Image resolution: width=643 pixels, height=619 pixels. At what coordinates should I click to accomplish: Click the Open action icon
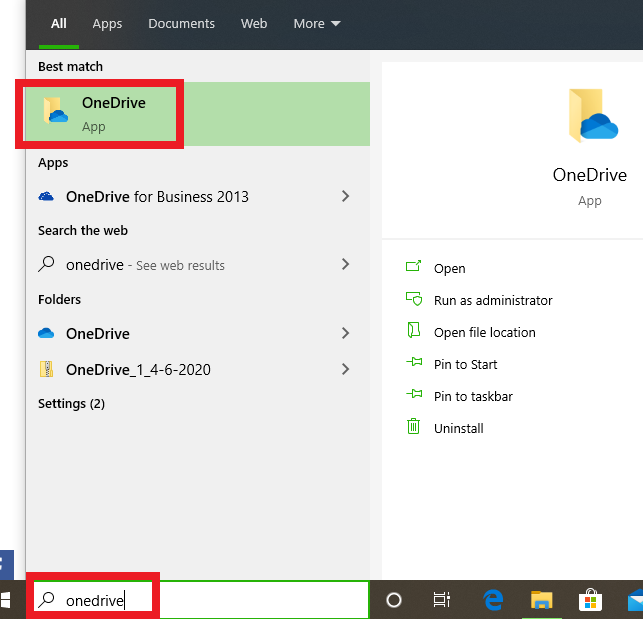pos(413,267)
